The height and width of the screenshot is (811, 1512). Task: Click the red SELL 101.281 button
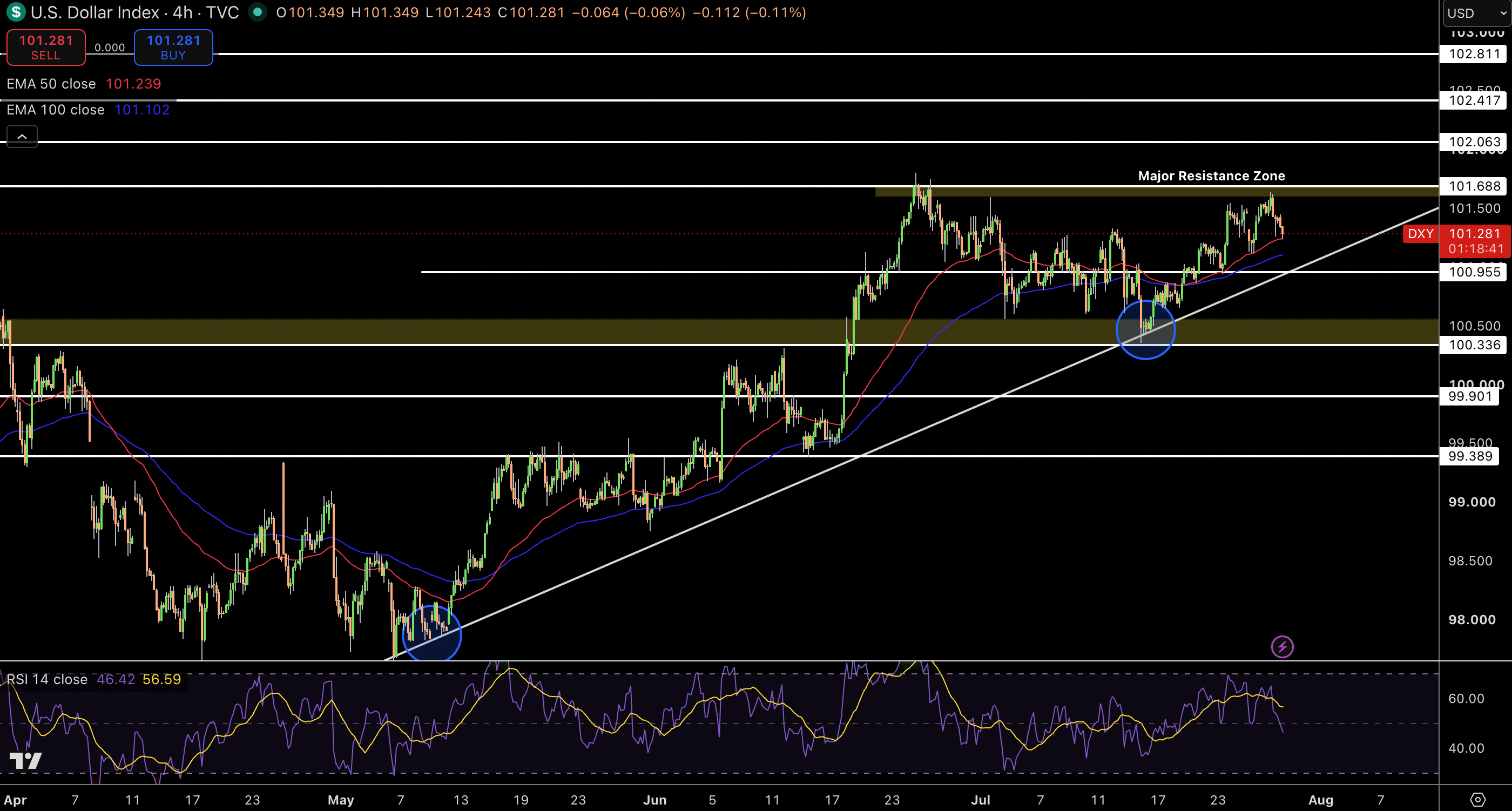(46, 48)
